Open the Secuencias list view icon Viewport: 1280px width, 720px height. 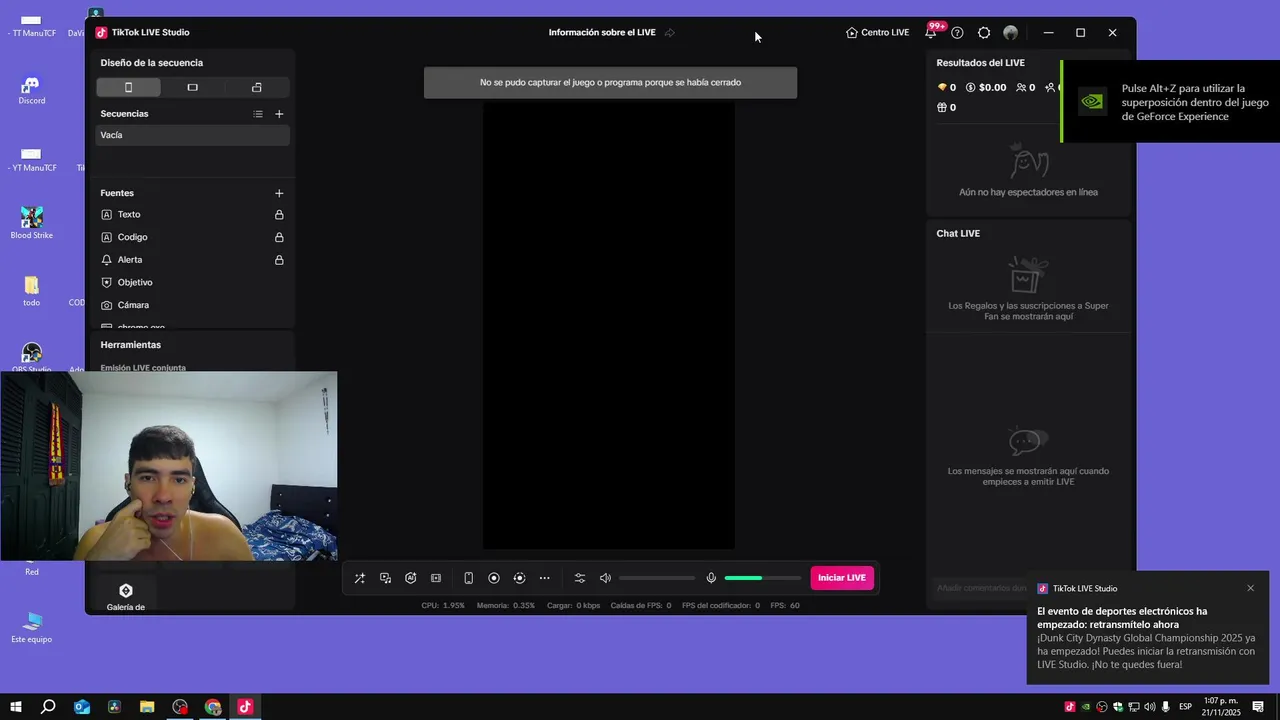258,114
